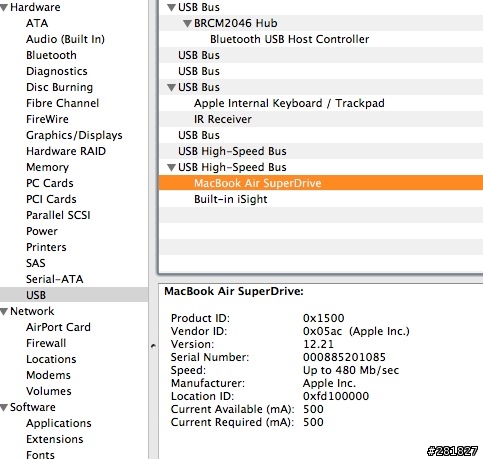Open Parallel SCSI category
The width and height of the screenshot is (483, 459).
point(58,215)
